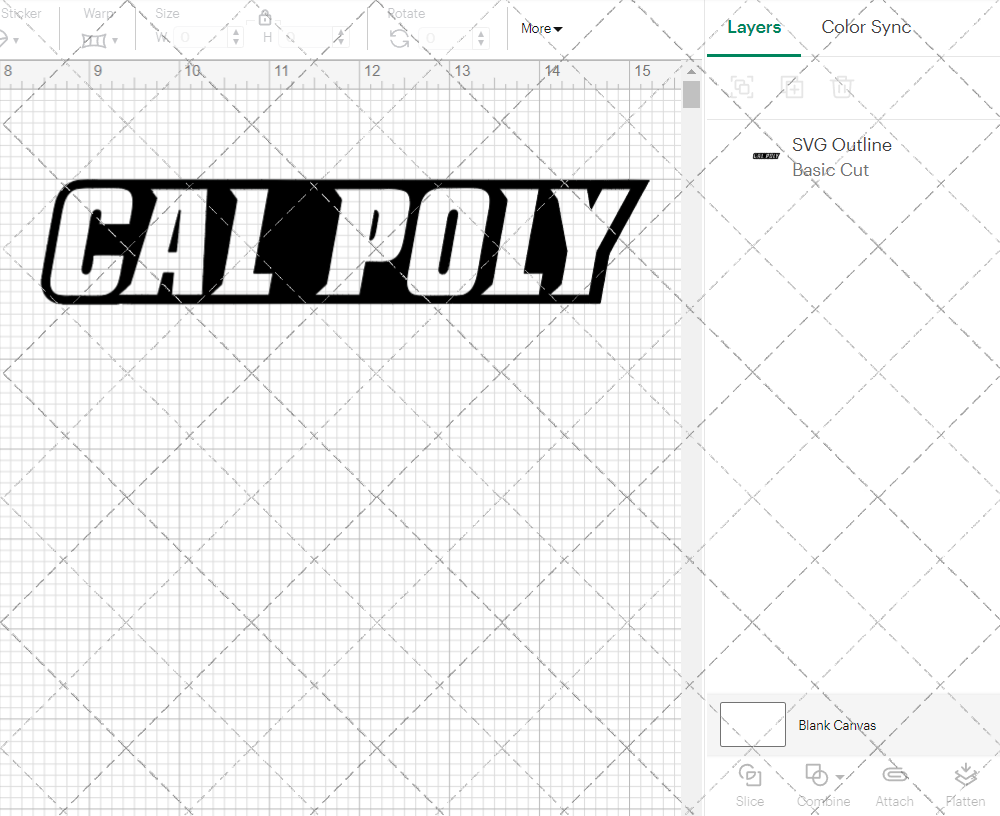
Task: Expand the Combine options arrow
Action: click(x=838, y=778)
